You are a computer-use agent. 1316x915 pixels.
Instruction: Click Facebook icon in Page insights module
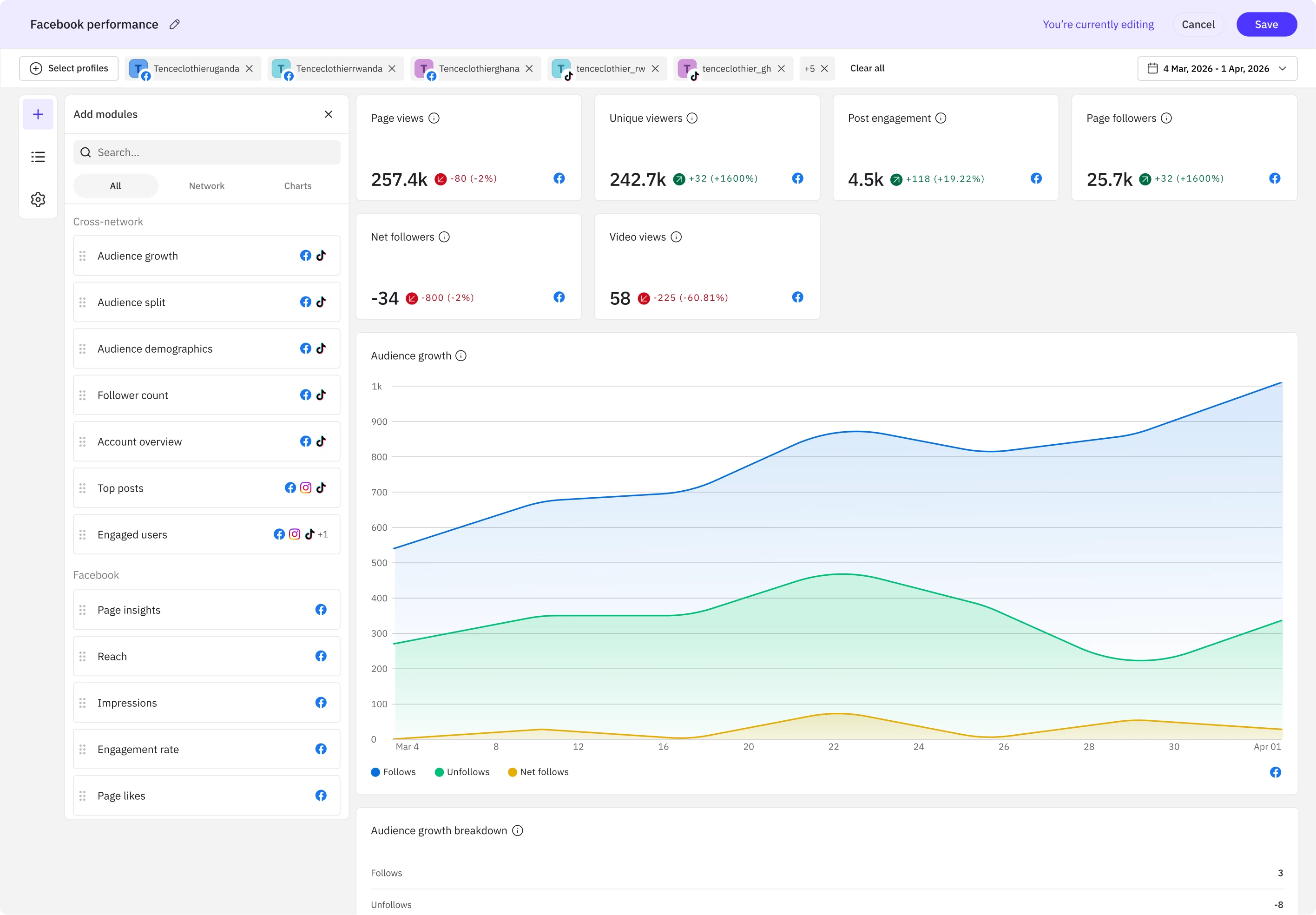click(321, 609)
